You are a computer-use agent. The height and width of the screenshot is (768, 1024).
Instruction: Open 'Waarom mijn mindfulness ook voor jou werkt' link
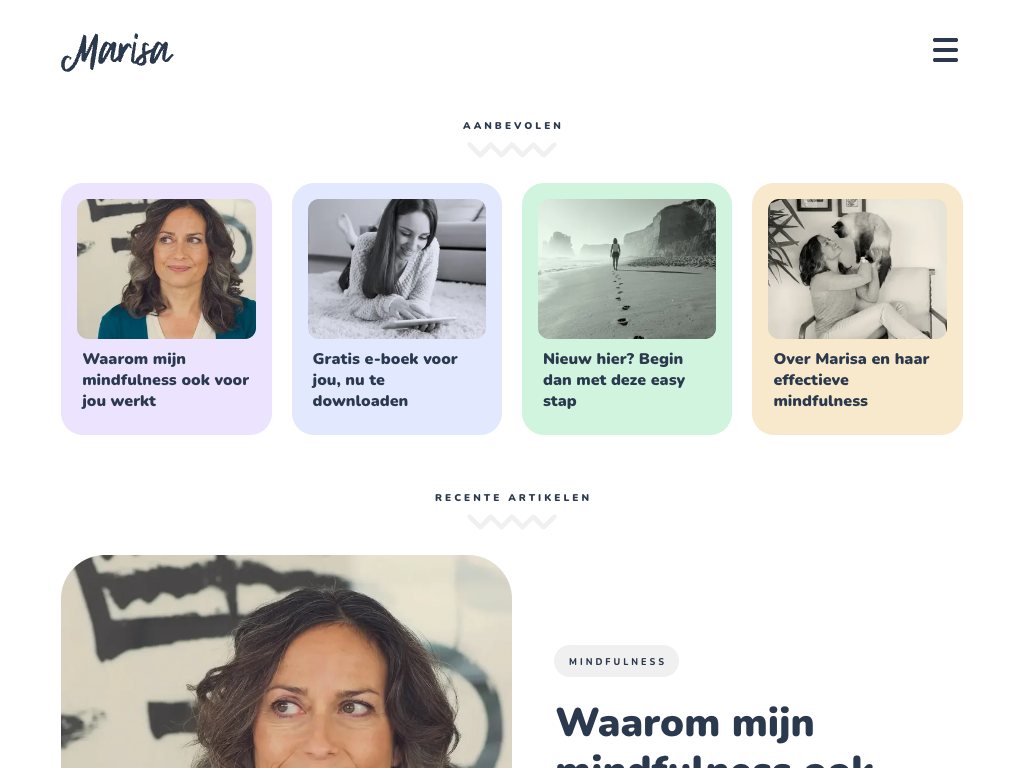click(166, 379)
